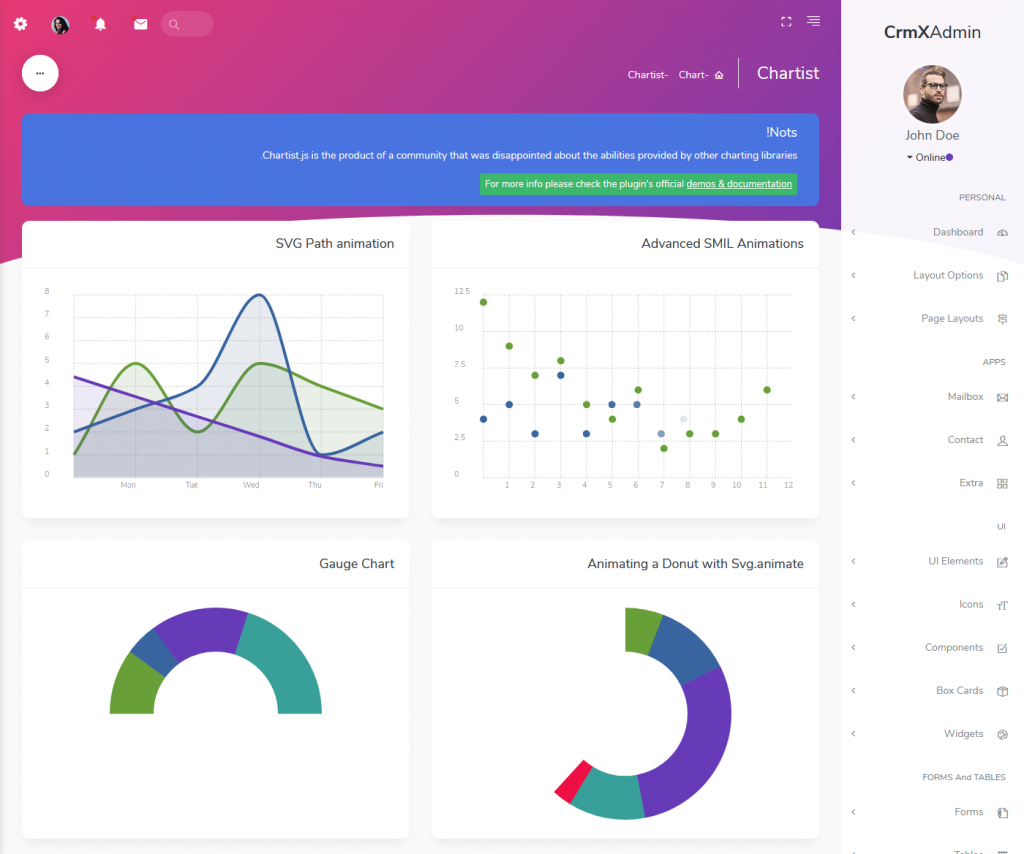1024x854 pixels.
Task: Click the red slice of donut chart
Action: pyautogui.click(x=572, y=781)
